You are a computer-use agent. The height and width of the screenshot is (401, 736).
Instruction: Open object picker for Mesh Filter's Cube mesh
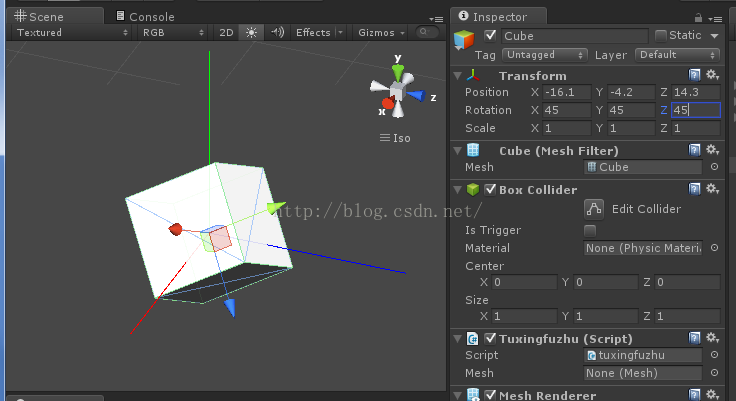(714, 167)
